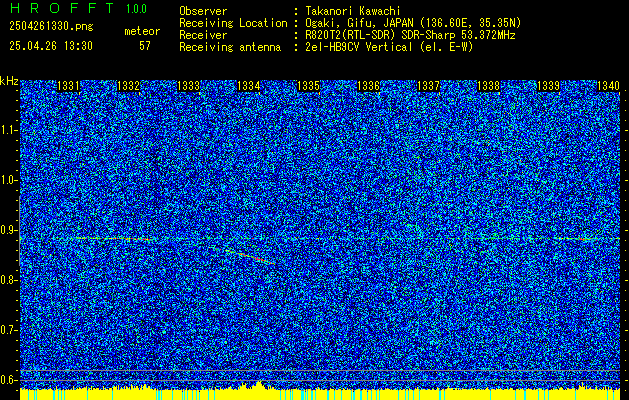The height and width of the screenshot is (400, 629).
Task: Click the 1337 time marker
Action: pyautogui.click(x=429, y=86)
